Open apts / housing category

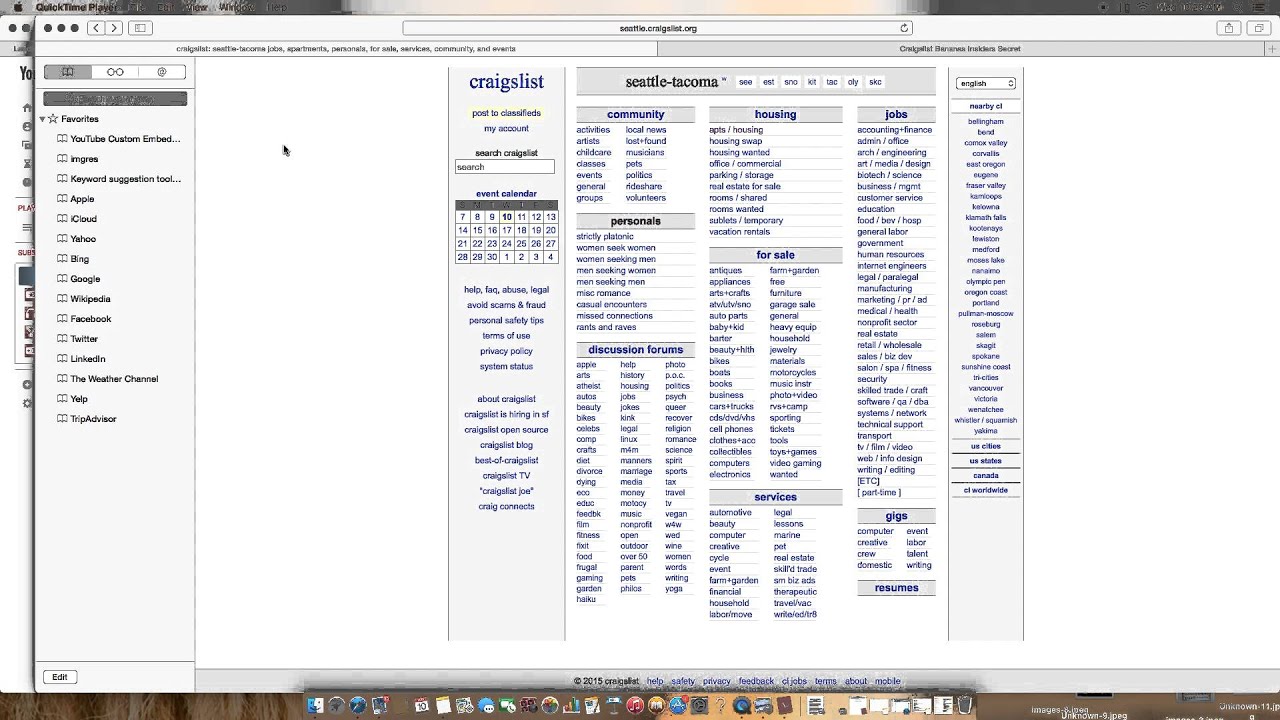(x=736, y=130)
